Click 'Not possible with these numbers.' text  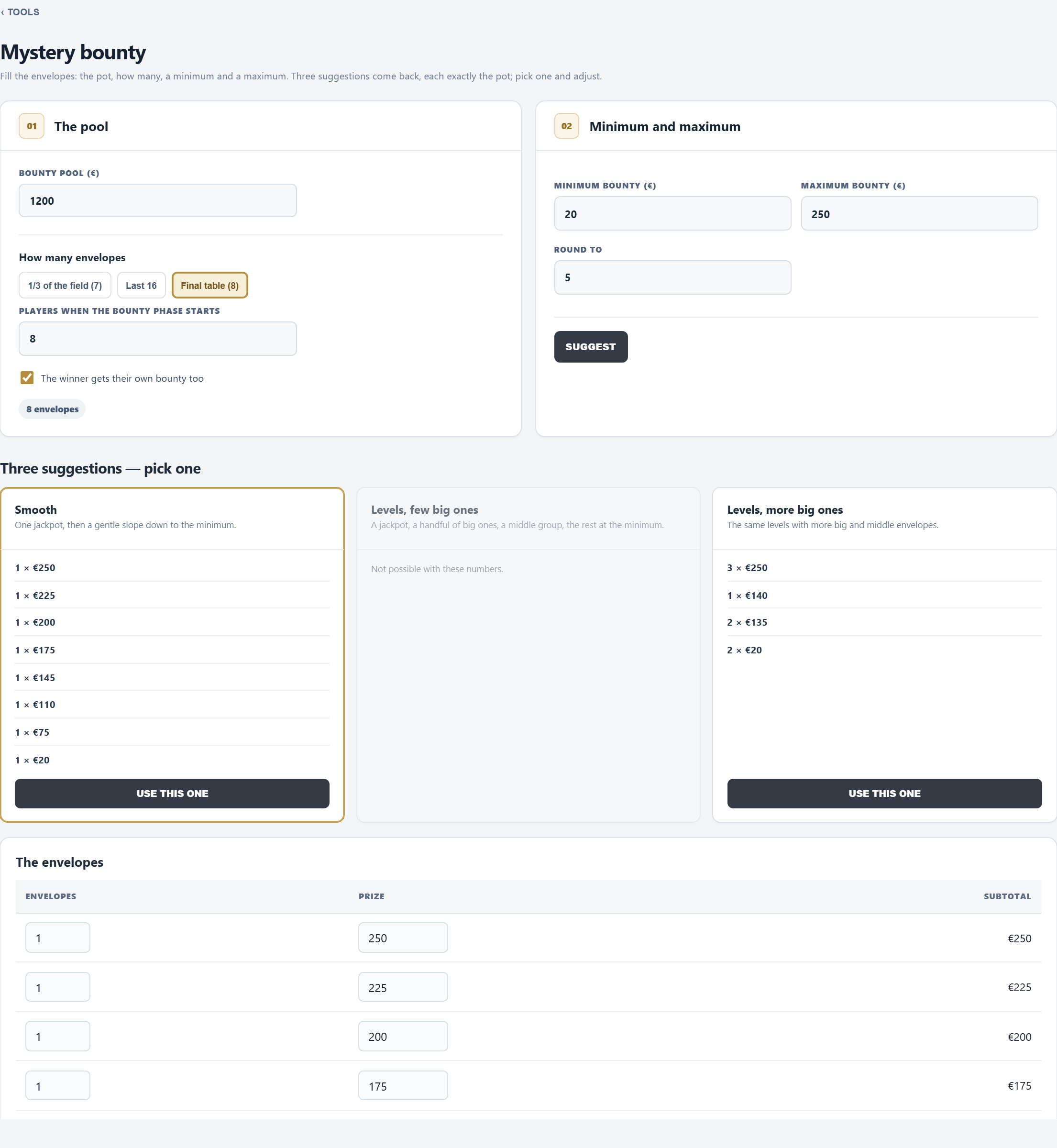pos(437,569)
